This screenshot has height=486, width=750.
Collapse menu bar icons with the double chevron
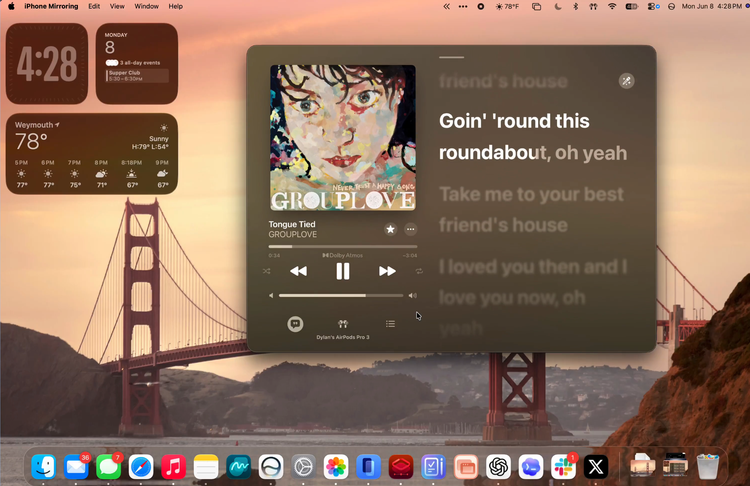tap(446, 6)
